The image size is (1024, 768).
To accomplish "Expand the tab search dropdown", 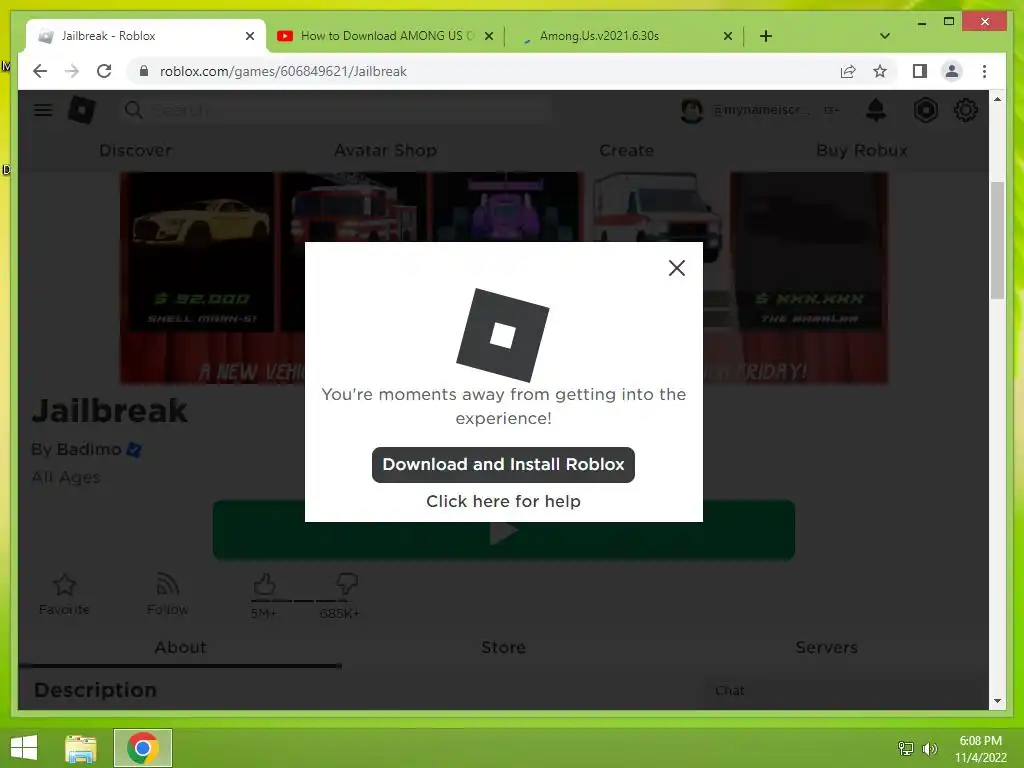I will pos(884,36).
